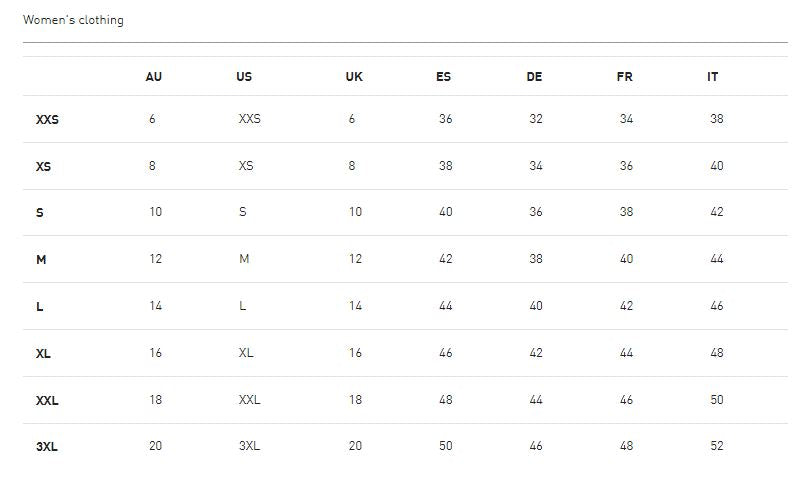This screenshot has width=797, height=486.
Task: Select the US value XXL cell
Action: [249, 400]
